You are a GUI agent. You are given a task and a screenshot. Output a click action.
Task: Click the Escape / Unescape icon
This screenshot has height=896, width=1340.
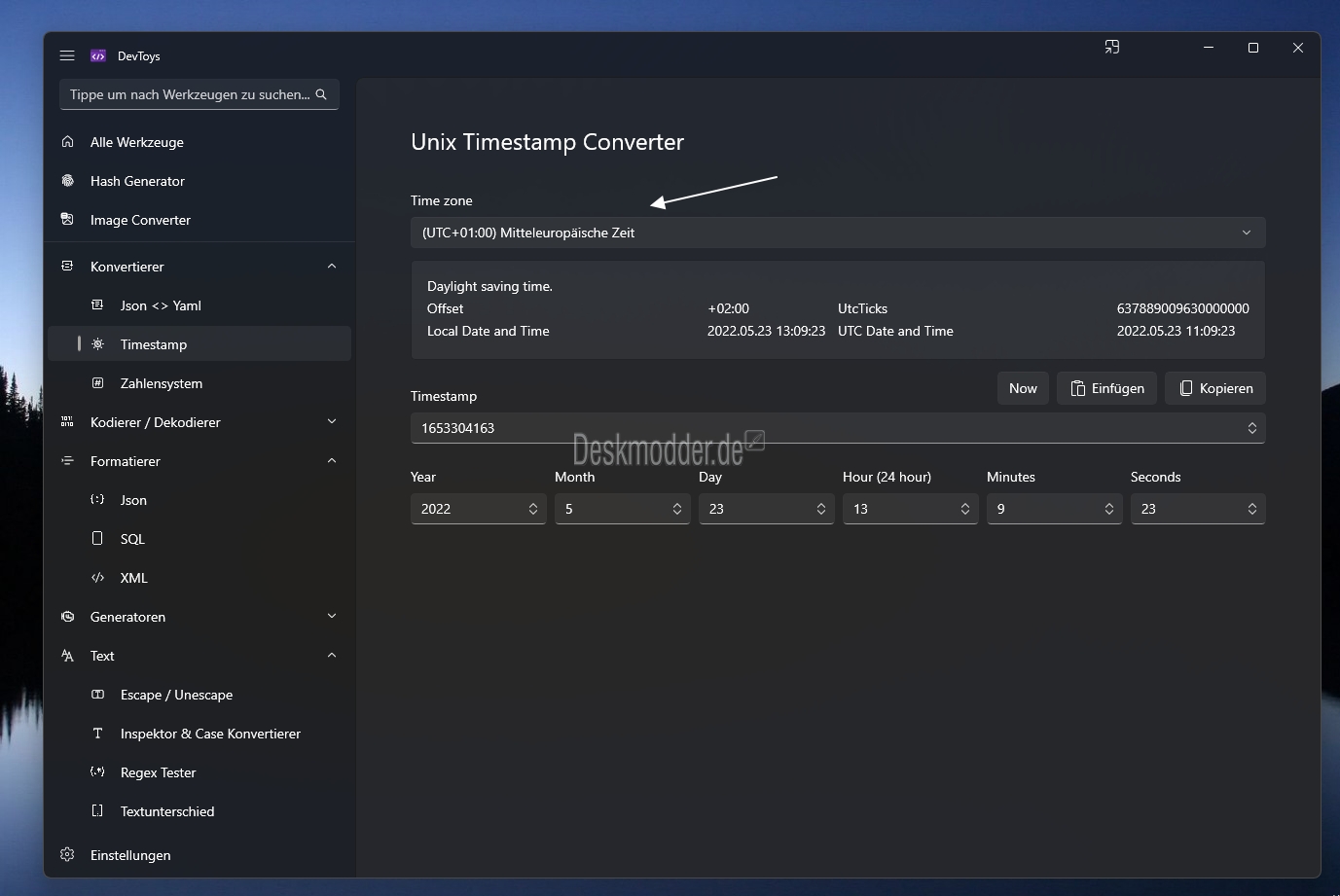[x=97, y=695]
